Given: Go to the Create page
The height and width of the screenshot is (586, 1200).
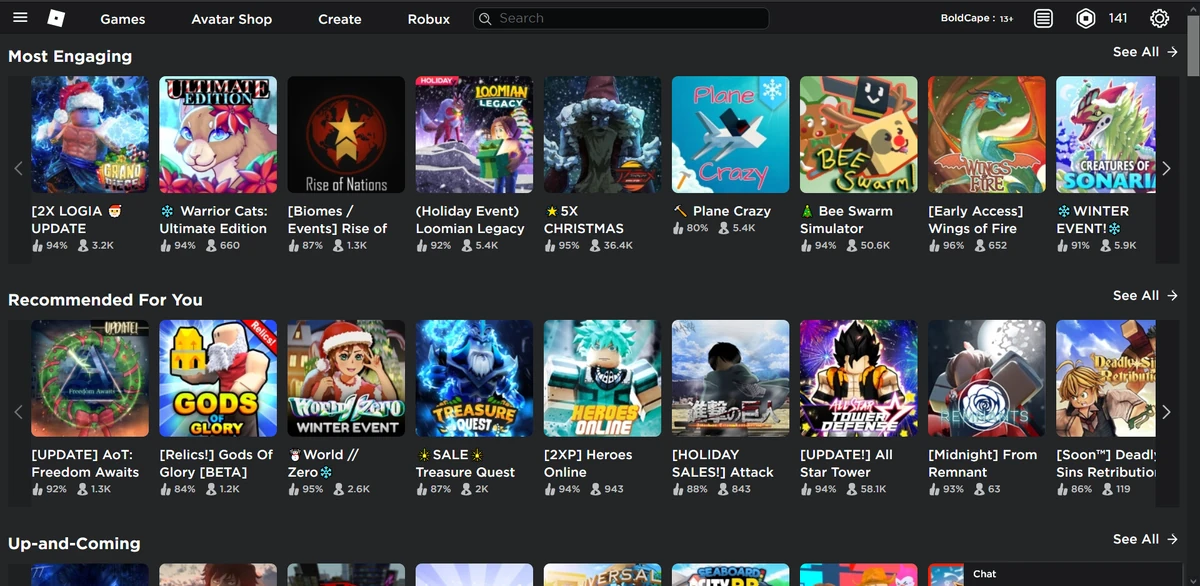Looking at the screenshot, I should point(339,18).
